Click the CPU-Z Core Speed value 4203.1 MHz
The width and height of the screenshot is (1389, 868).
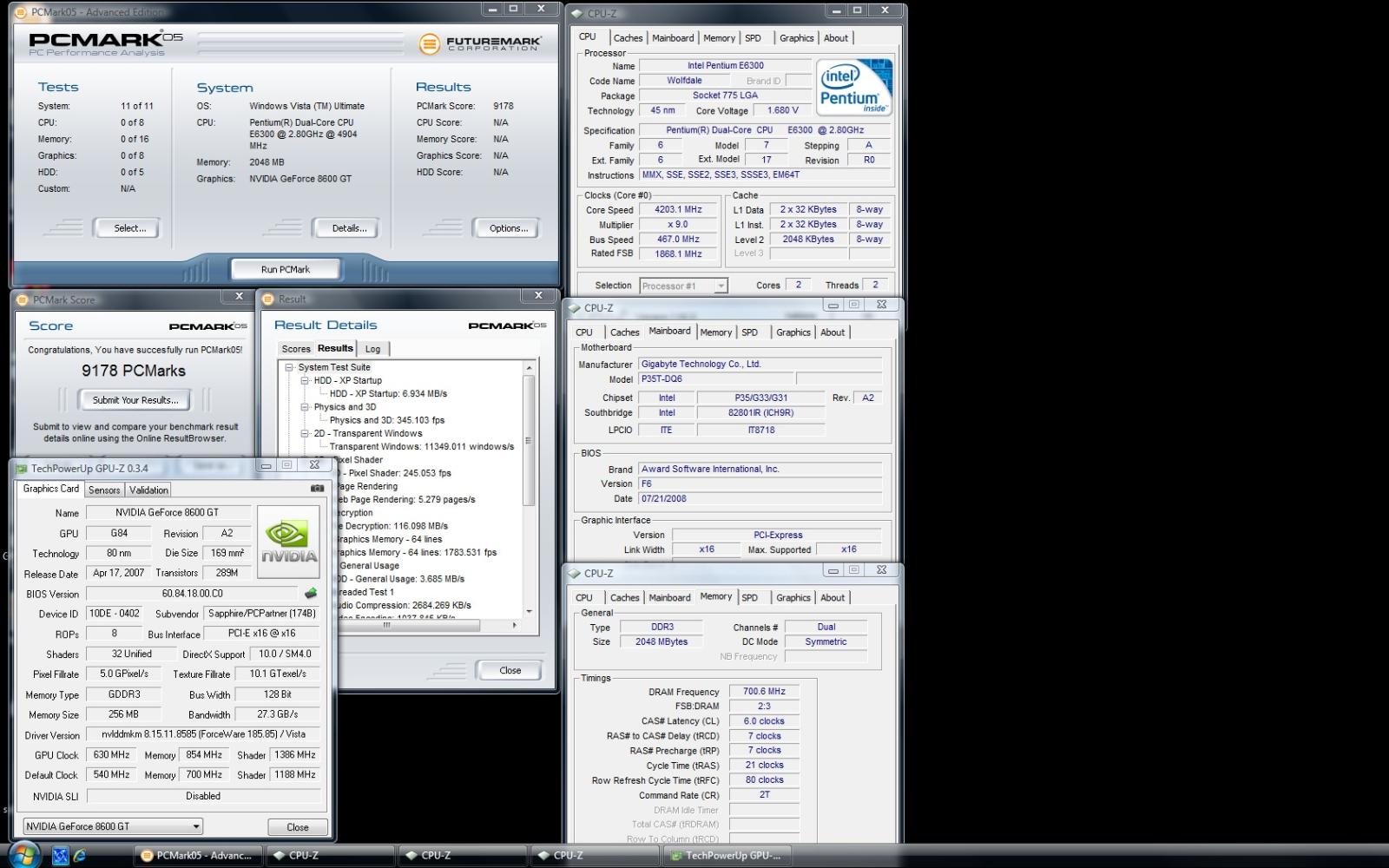(678, 209)
